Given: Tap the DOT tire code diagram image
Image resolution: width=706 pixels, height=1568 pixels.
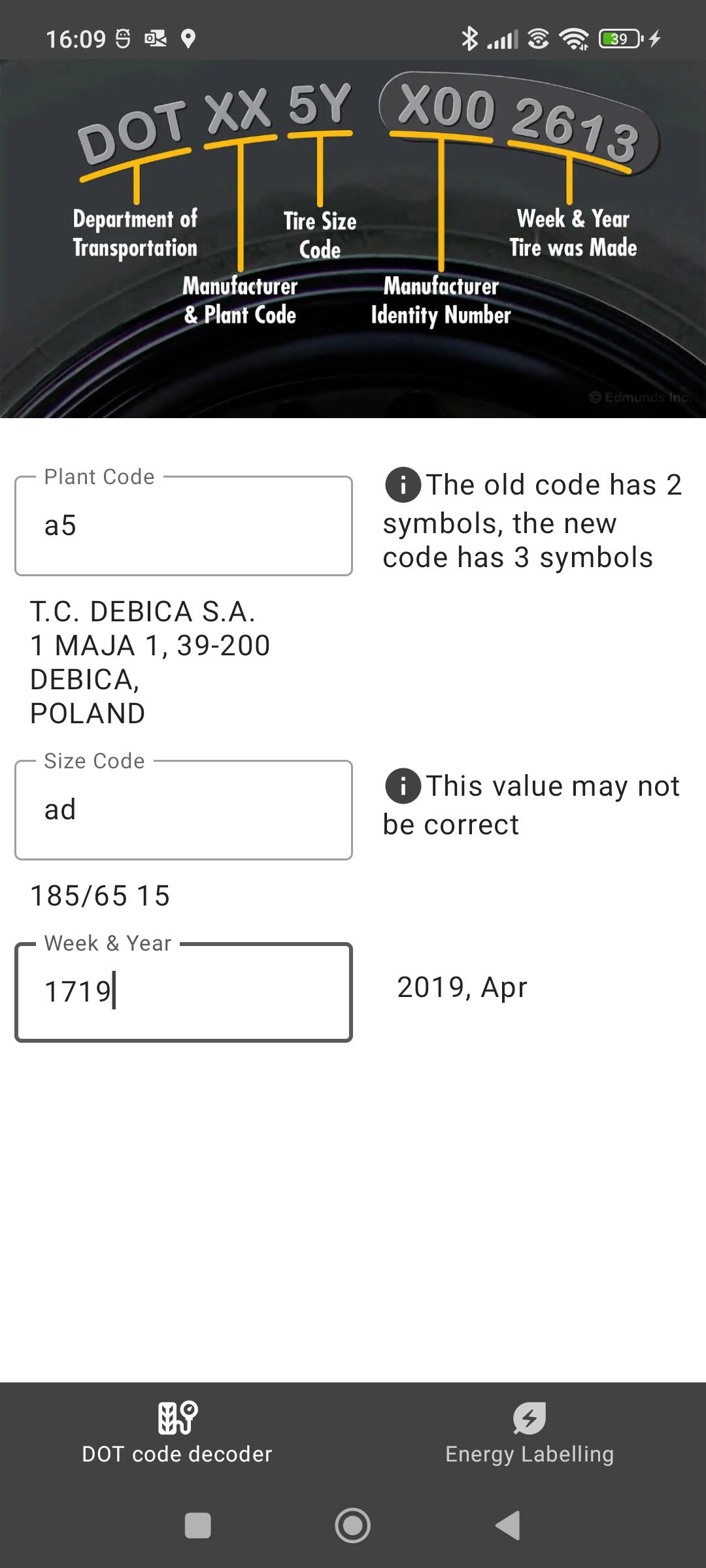Looking at the screenshot, I should (353, 239).
